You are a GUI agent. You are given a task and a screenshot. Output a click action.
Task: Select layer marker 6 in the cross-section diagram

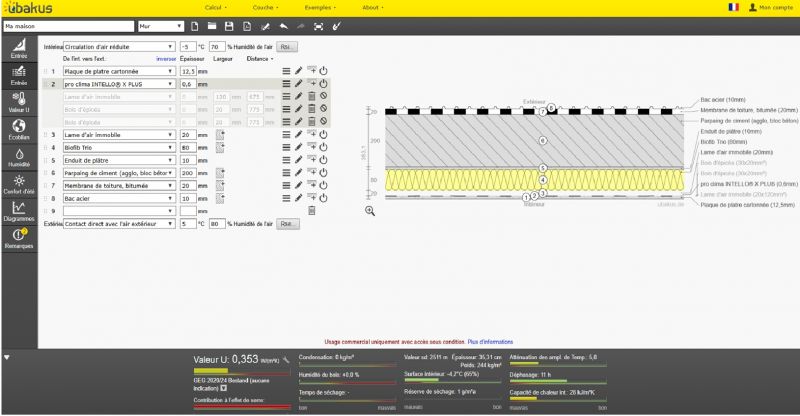coord(543,140)
